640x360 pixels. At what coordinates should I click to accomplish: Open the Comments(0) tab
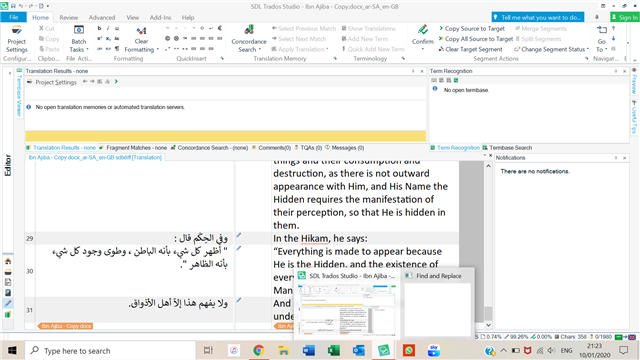pyautogui.click(x=271, y=148)
